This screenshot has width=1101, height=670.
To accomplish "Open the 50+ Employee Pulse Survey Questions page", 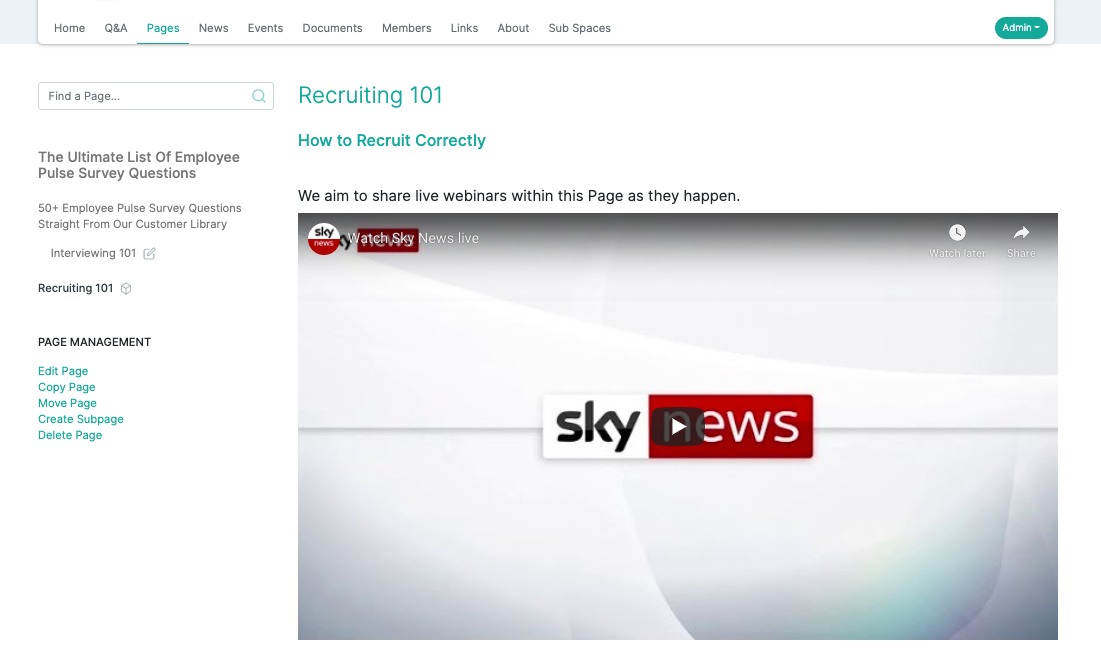I will coord(140,216).
